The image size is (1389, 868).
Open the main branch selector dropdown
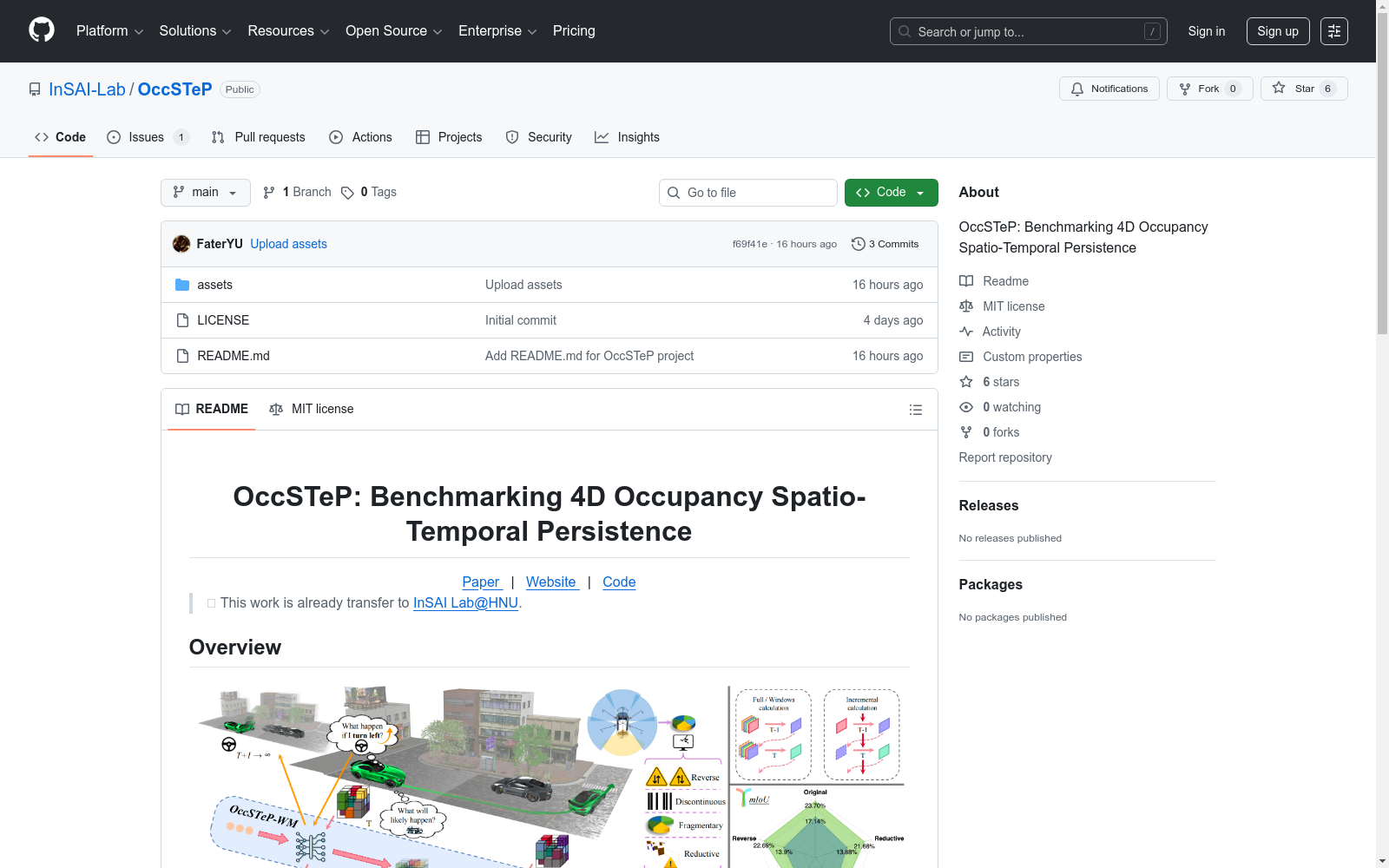coord(206,193)
